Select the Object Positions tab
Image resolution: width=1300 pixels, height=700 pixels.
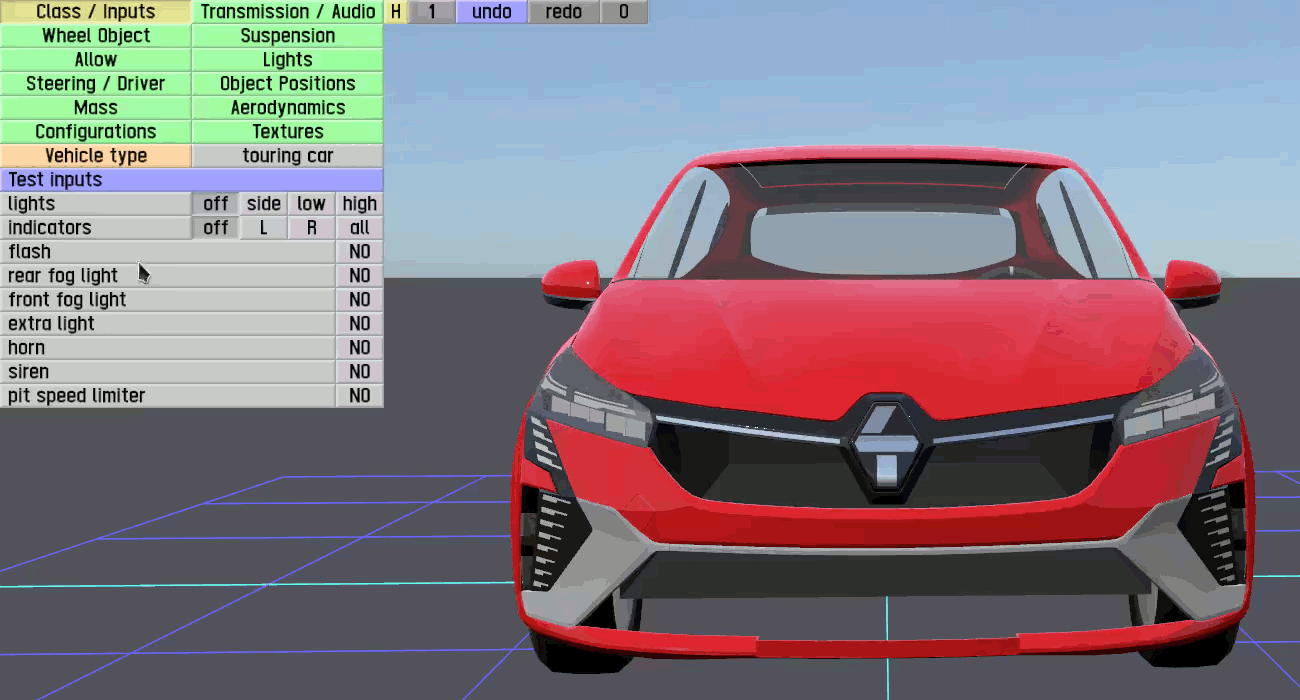point(288,84)
